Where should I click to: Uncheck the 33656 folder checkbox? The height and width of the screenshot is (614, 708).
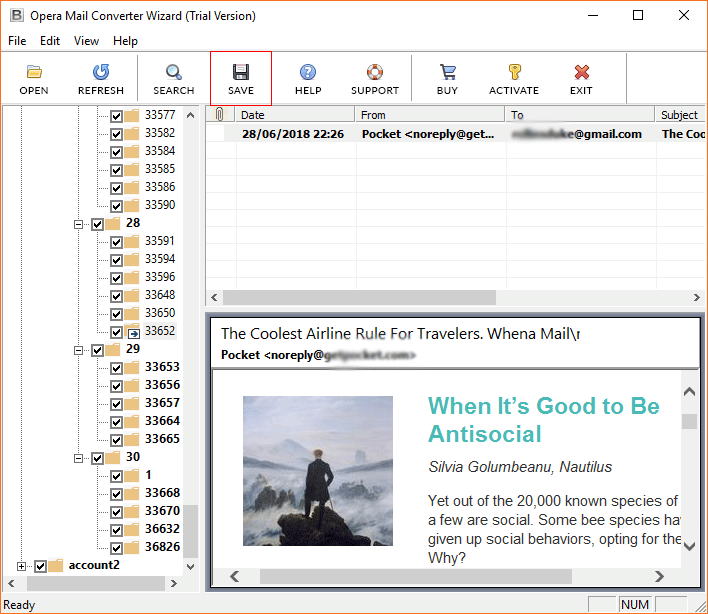(116, 386)
